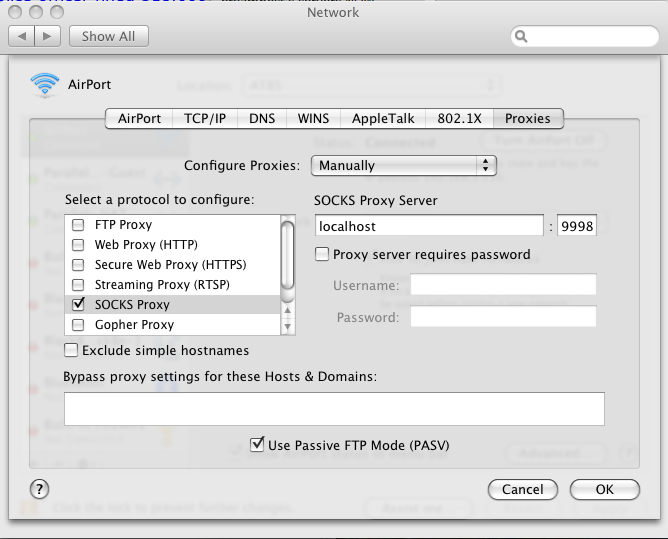Image resolution: width=668 pixels, height=539 pixels.
Task: Enable Secure Web Proxy (HTTPS) checkbox
Action: point(78,265)
